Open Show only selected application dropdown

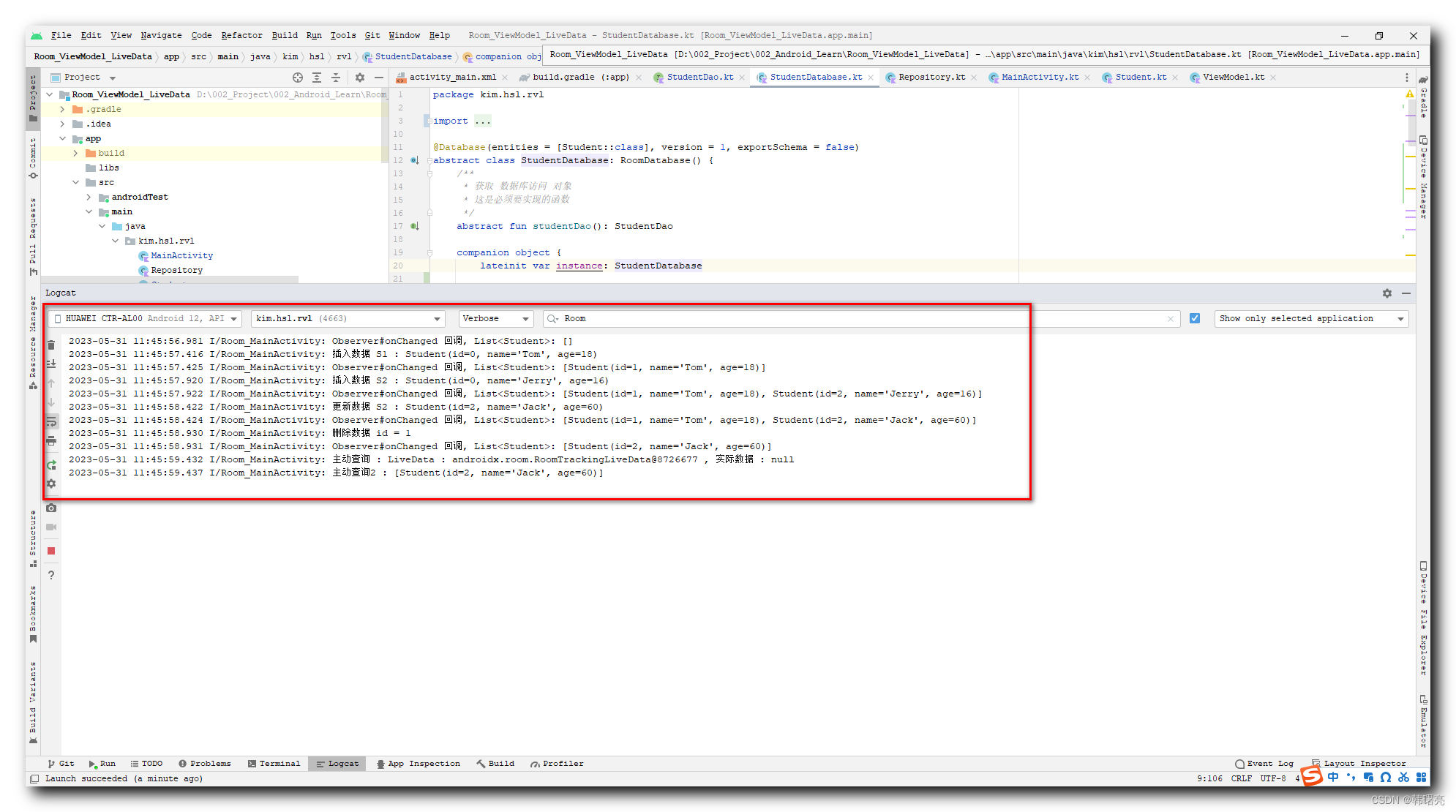(x=1310, y=318)
